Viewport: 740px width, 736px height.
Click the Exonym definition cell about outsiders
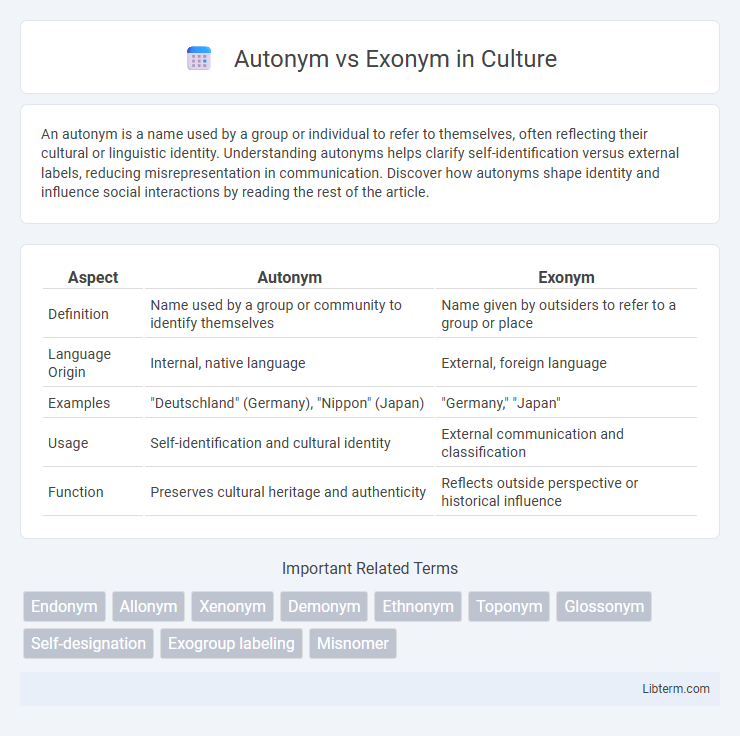566,314
